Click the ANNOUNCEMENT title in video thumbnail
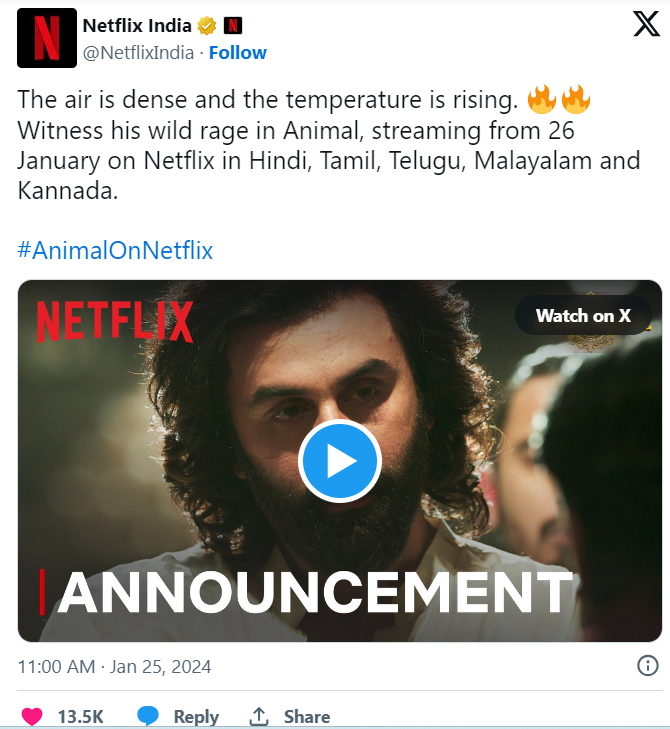Viewport: 670px width, 729px height. [315, 592]
